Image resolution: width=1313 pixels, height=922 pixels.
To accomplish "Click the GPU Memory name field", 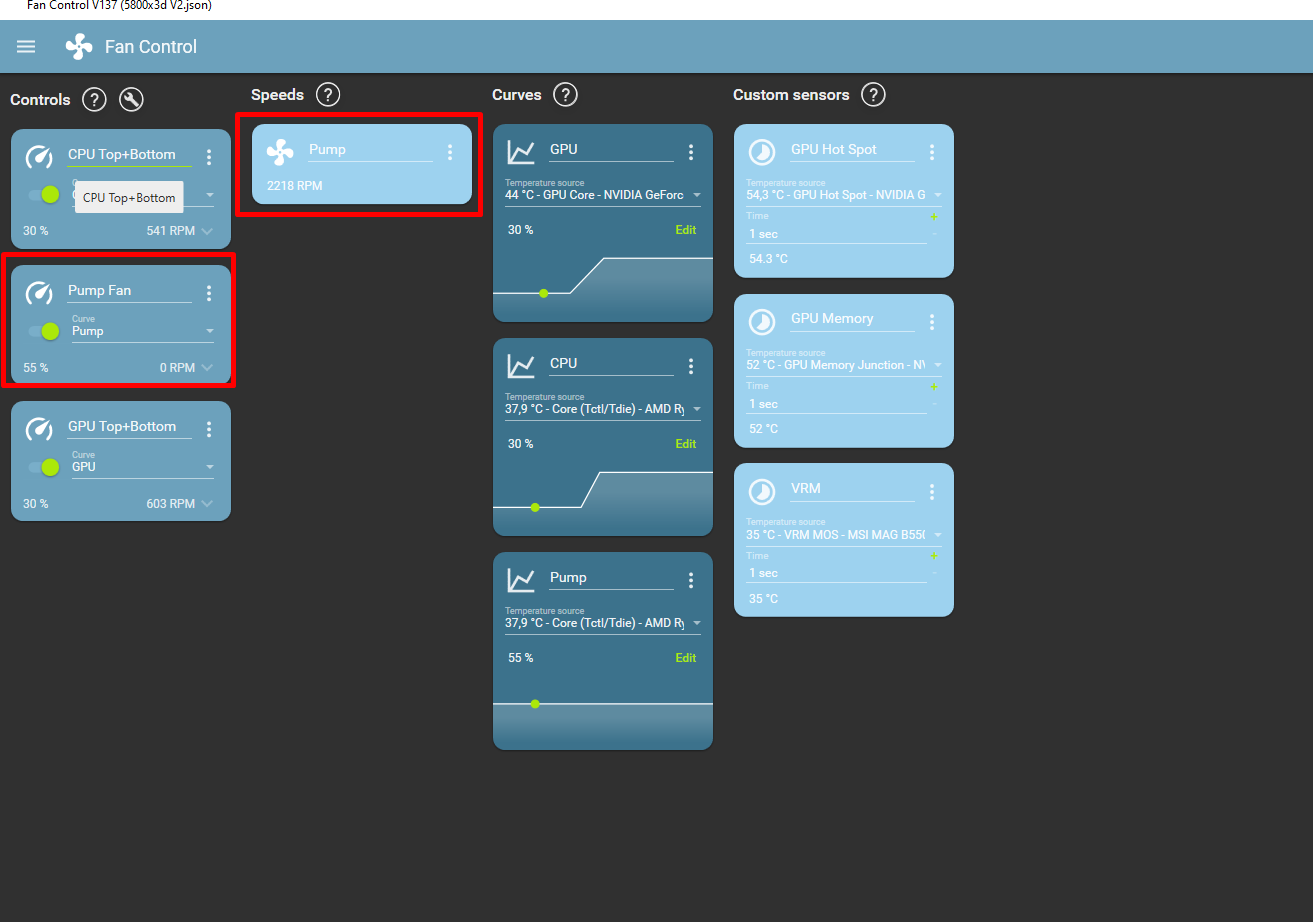I will (x=852, y=319).
